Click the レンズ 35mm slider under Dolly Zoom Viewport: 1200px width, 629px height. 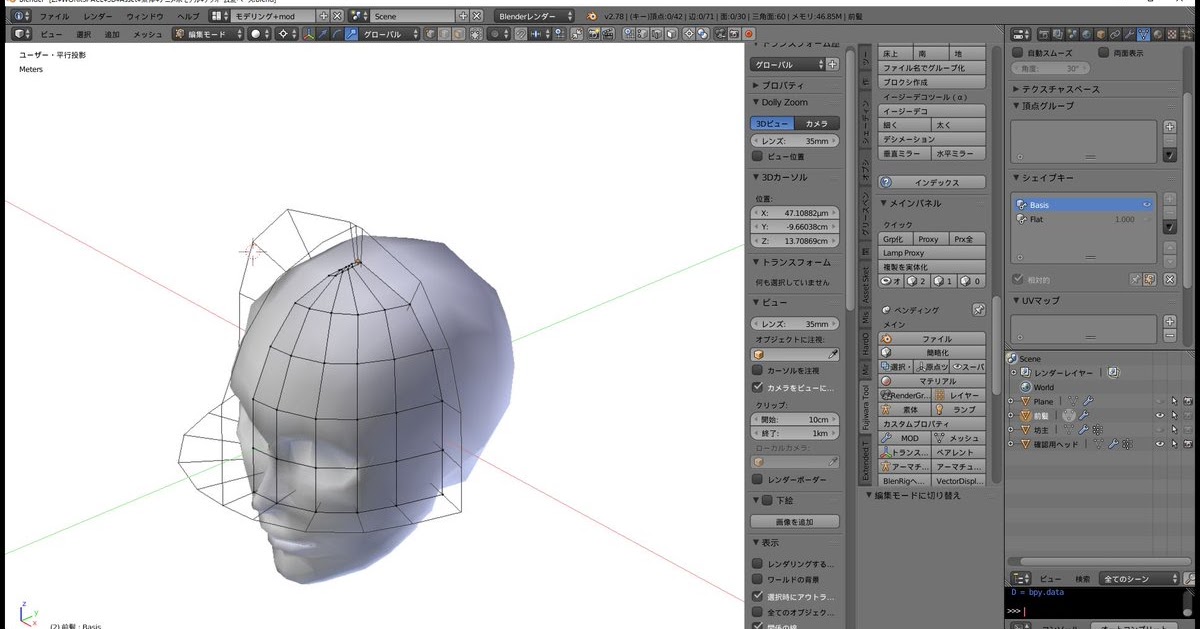pyautogui.click(x=795, y=142)
